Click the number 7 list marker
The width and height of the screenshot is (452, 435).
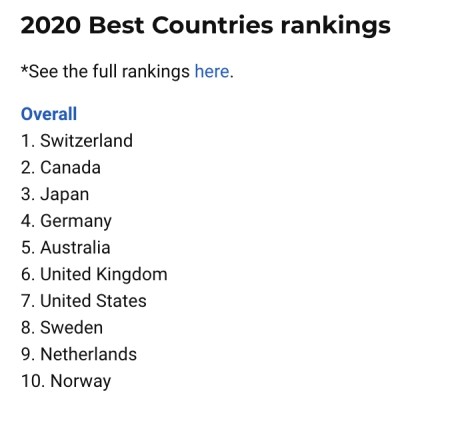pyautogui.click(x=28, y=301)
